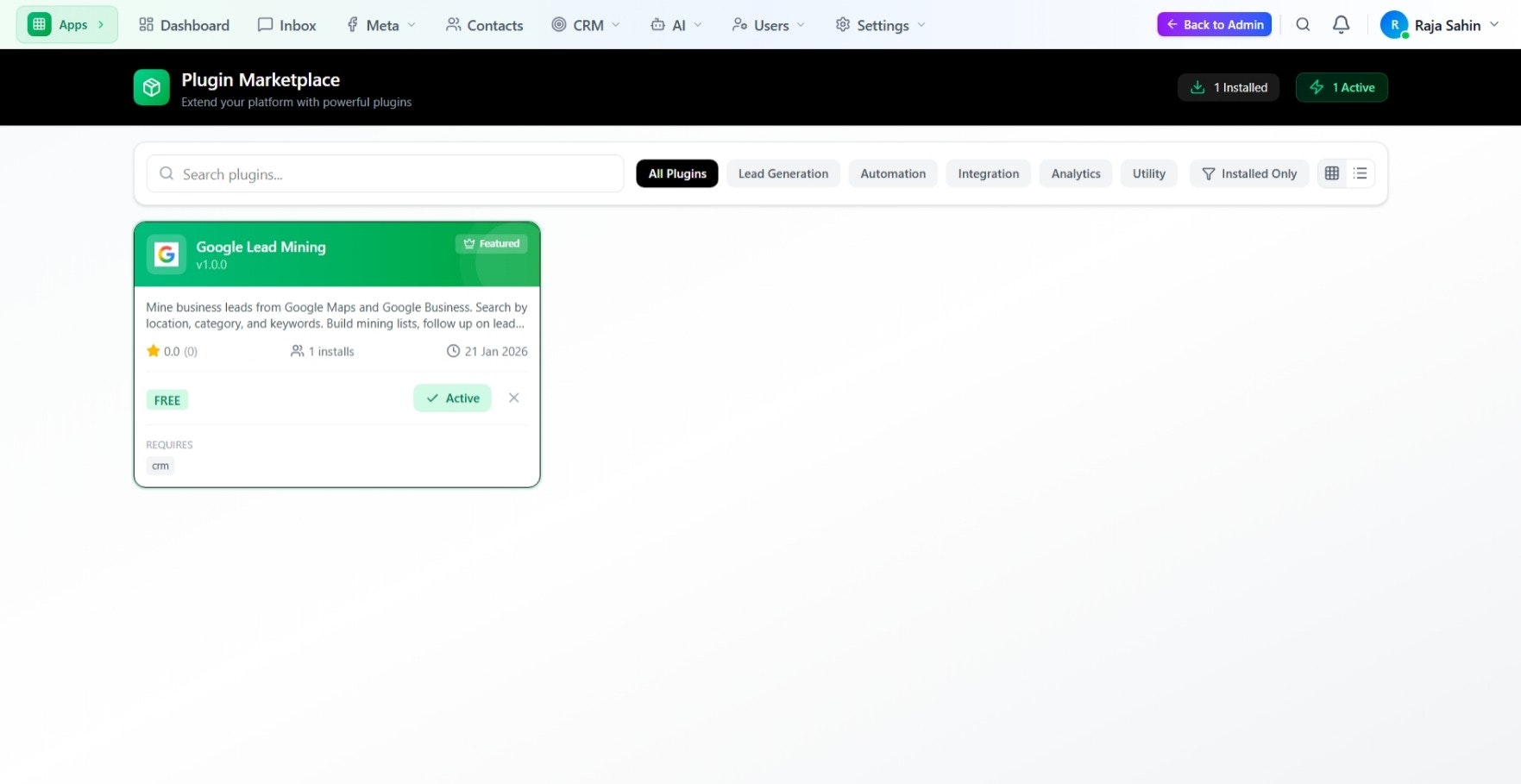
Task: Open the Inbox page
Action: (287, 25)
